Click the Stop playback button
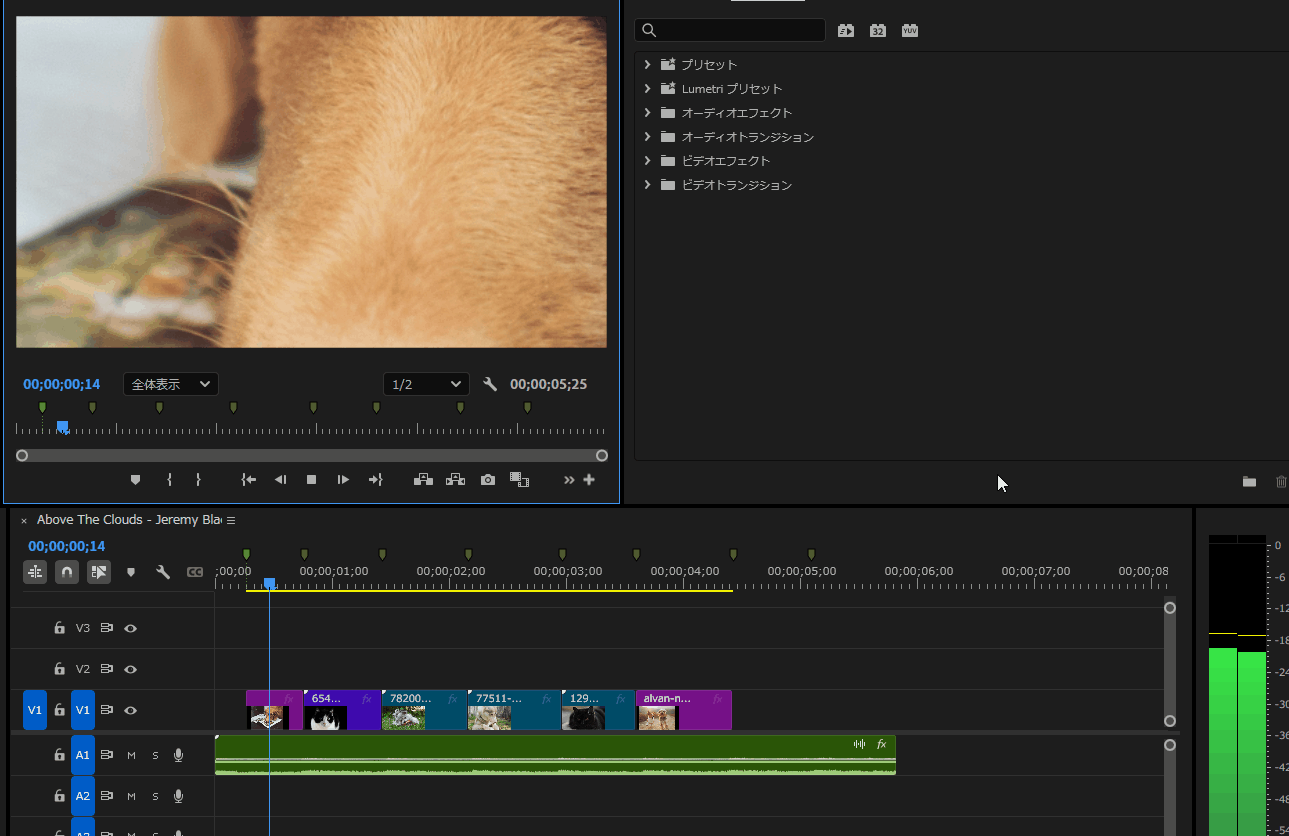1289x836 pixels. (311, 480)
